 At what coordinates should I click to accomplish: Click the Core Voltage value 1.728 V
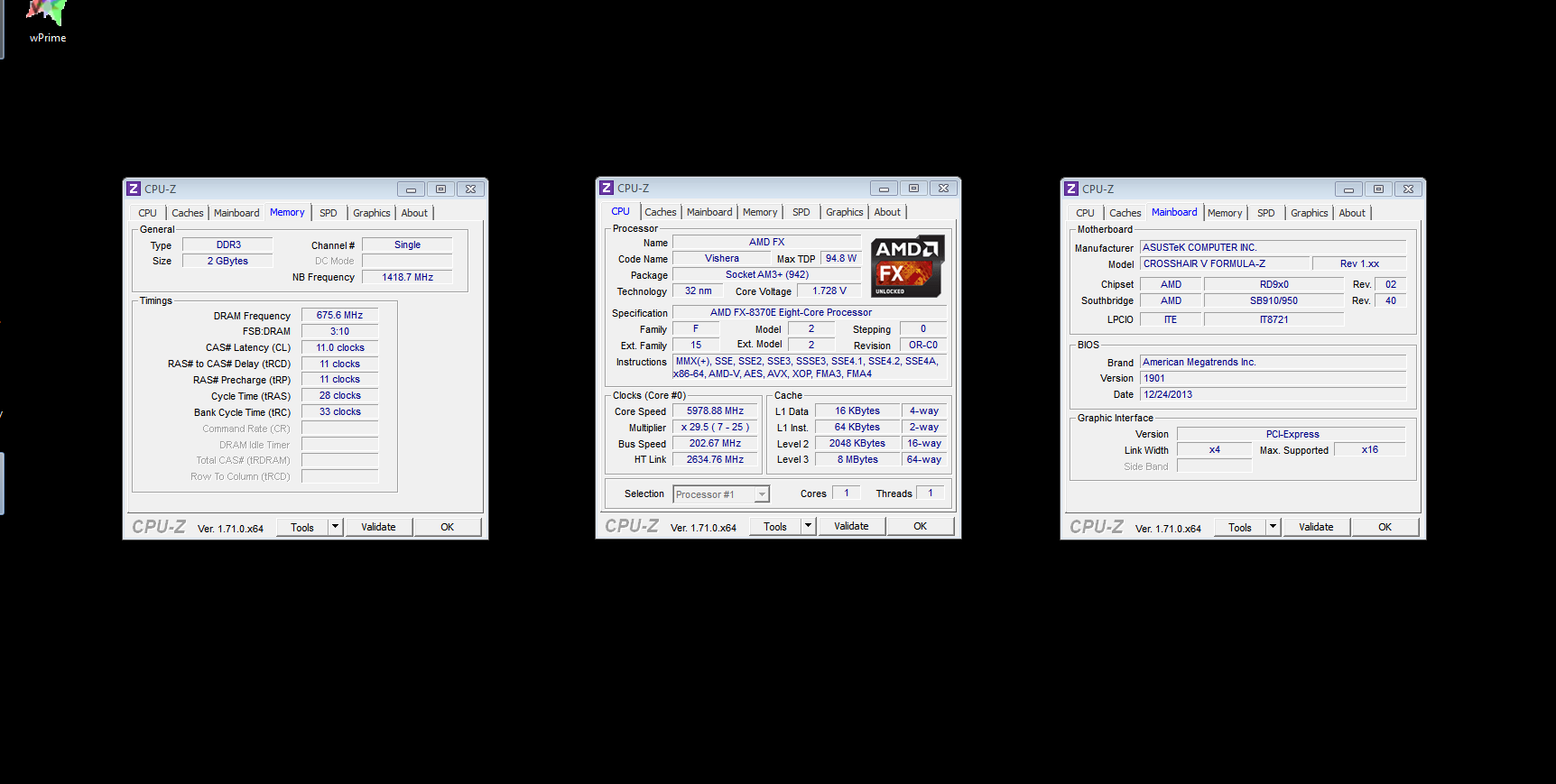click(x=829, y=291)
